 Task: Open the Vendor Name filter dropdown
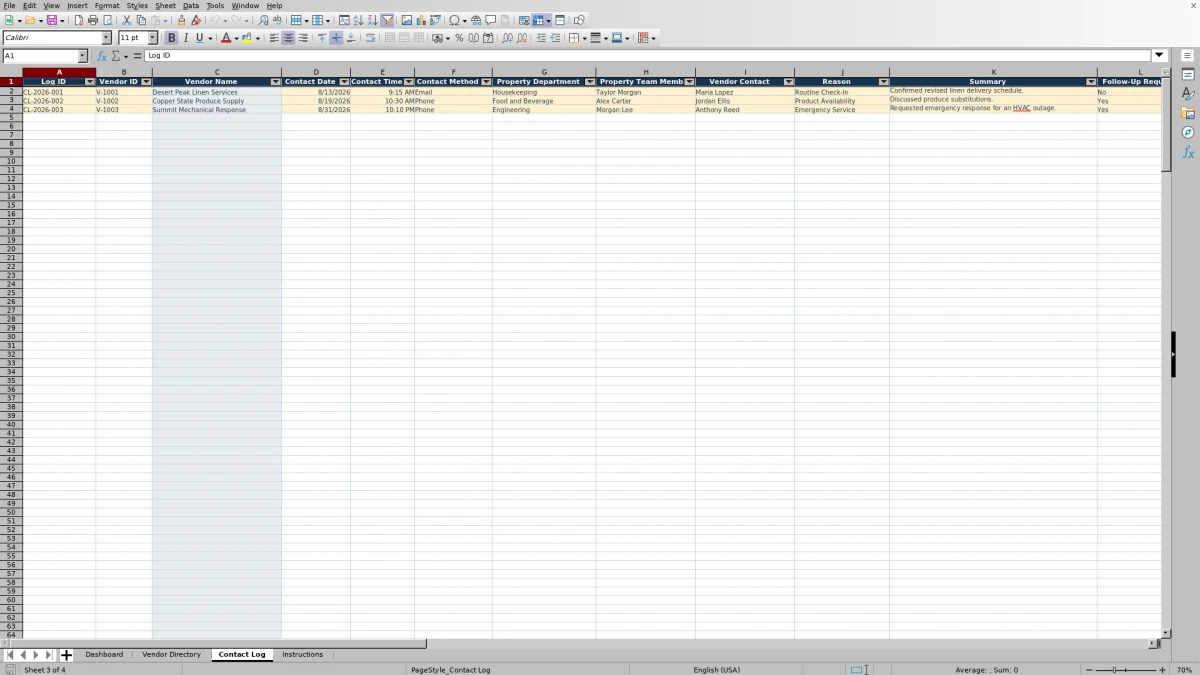point(275,82)
